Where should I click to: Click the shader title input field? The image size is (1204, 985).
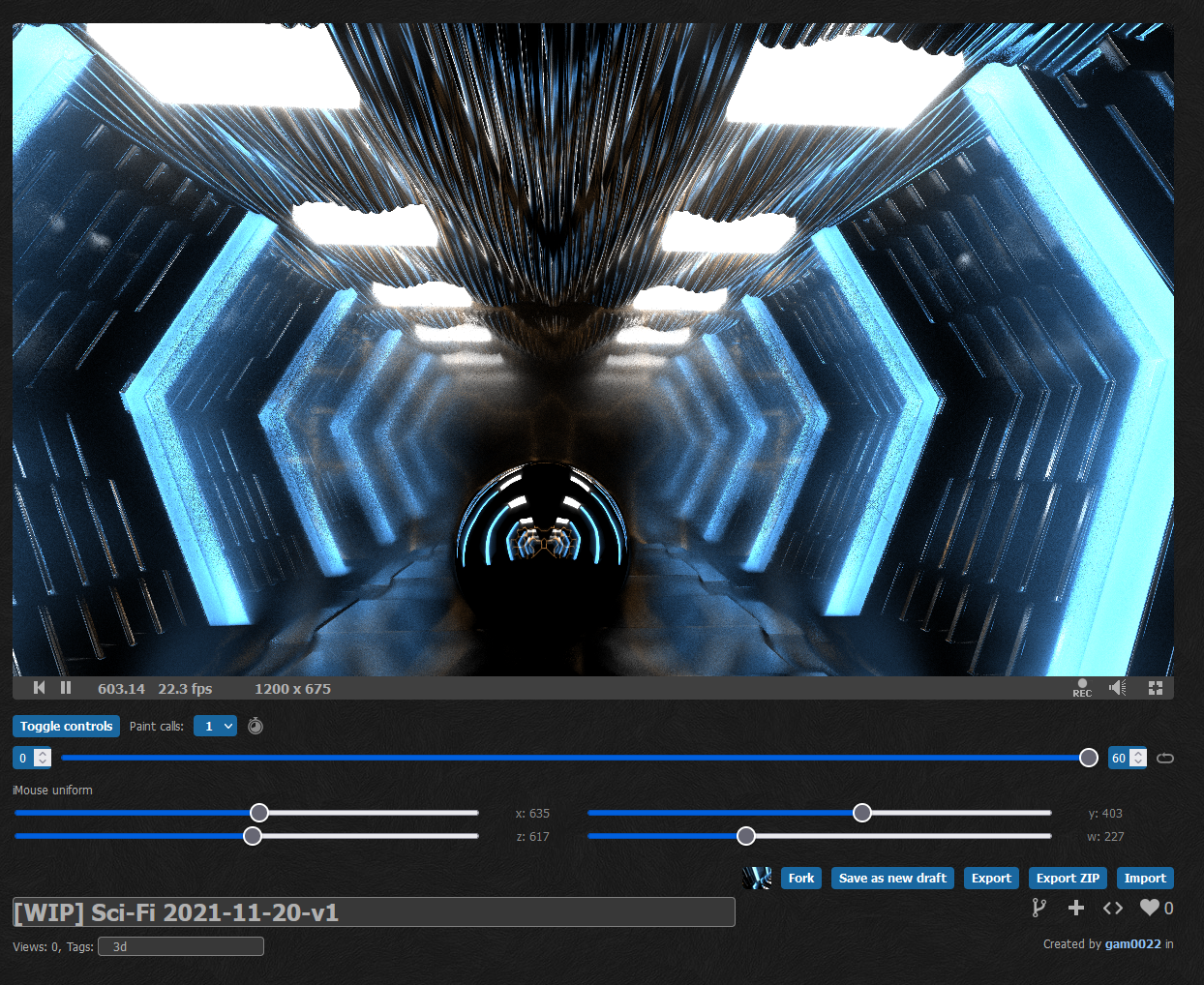coord(374,912)
